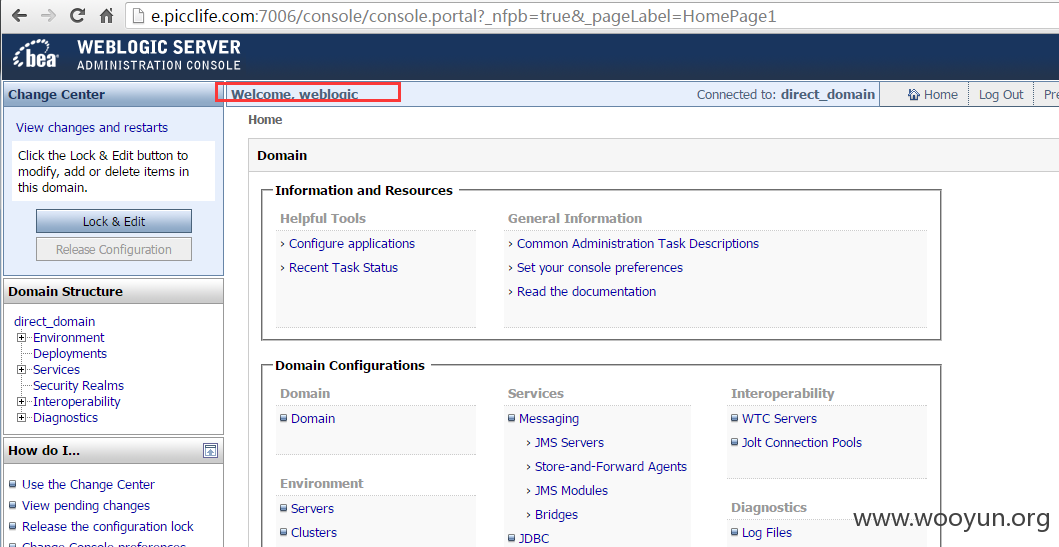The height and width of the screenshot is (547, 1059).
Task: Expand the Interoperability tree node
Action: point(22,401)
